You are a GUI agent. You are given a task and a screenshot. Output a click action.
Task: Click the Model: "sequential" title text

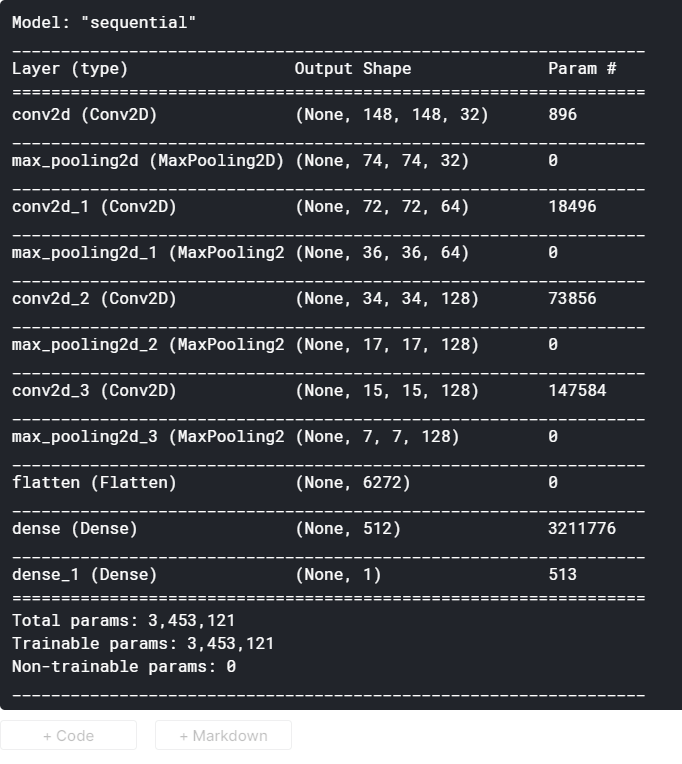[104, 22]
